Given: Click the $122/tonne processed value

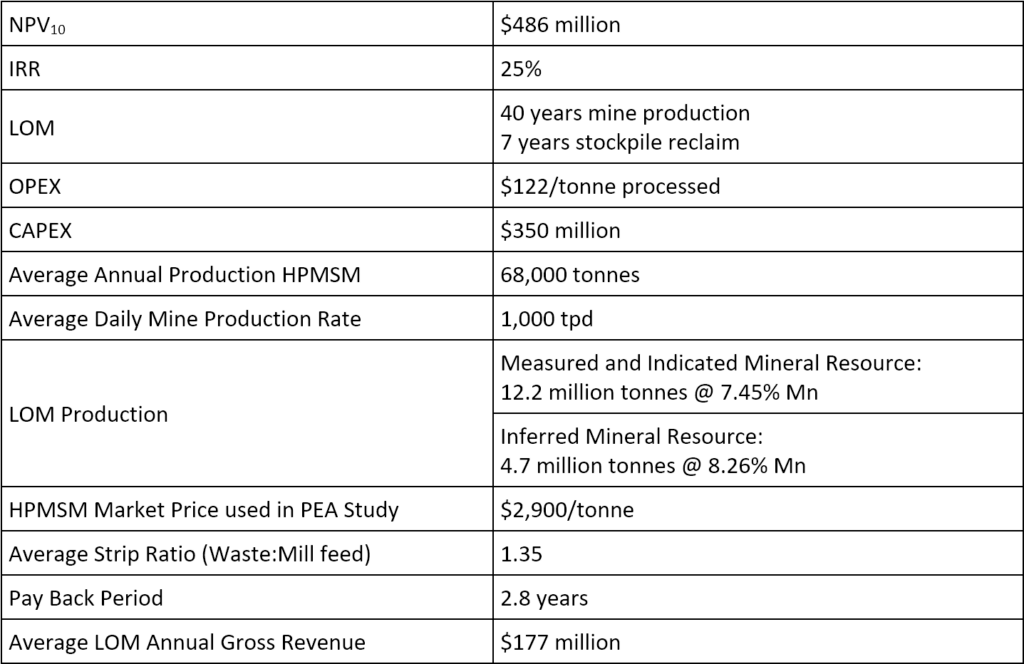Looking at the screenshot, I should pos(610,186).
